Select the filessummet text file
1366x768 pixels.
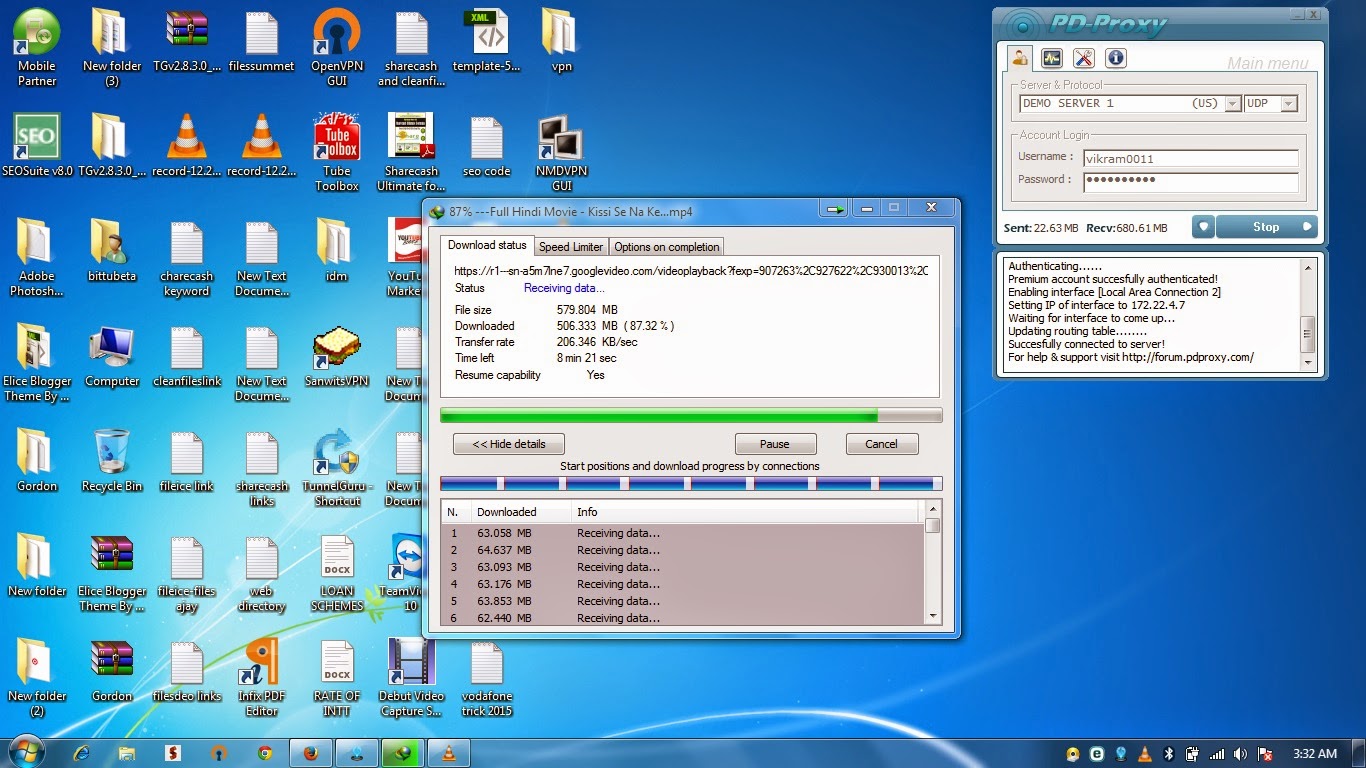(262, 40)
